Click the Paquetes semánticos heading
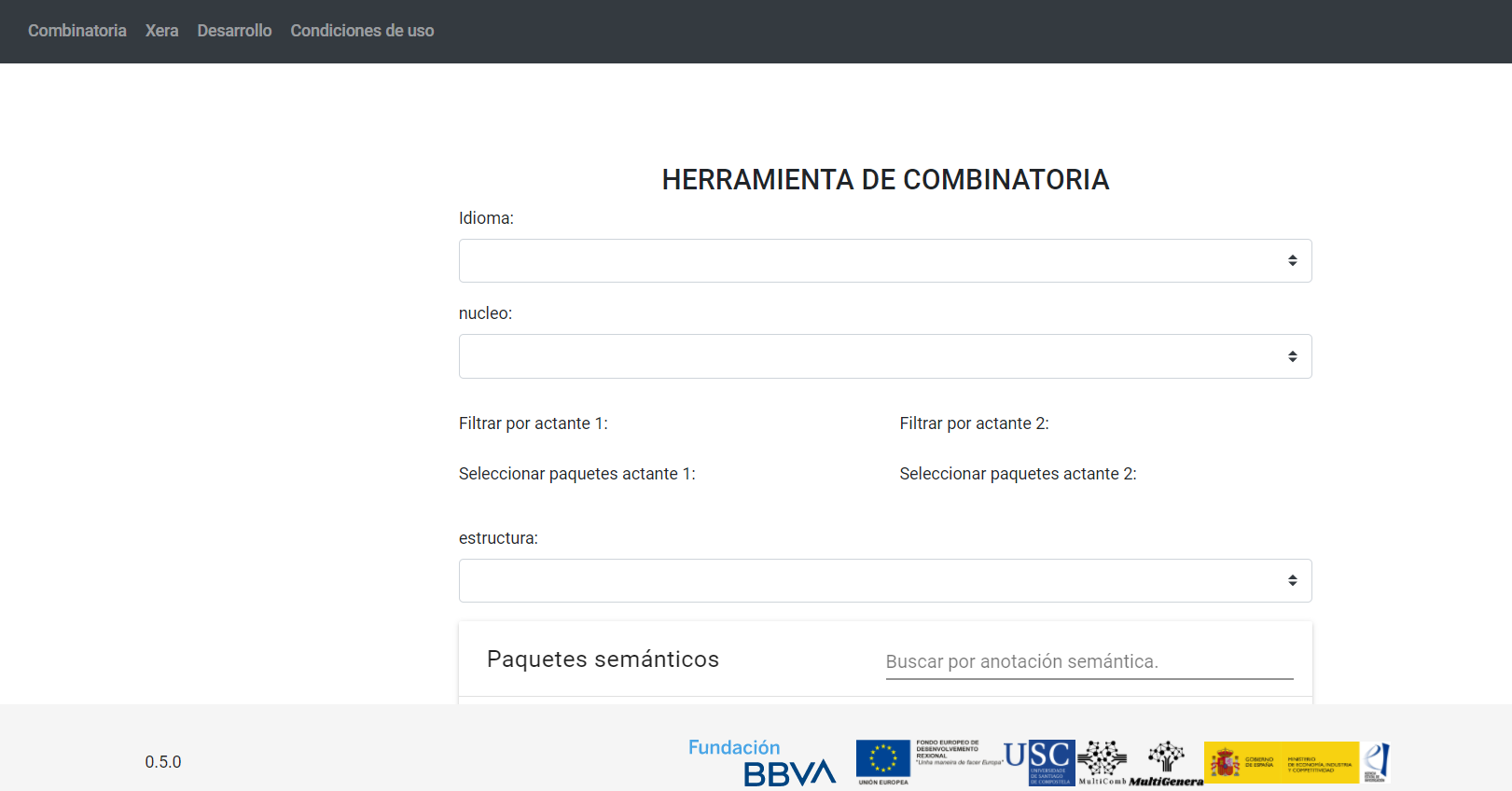 tap(603, 659)
